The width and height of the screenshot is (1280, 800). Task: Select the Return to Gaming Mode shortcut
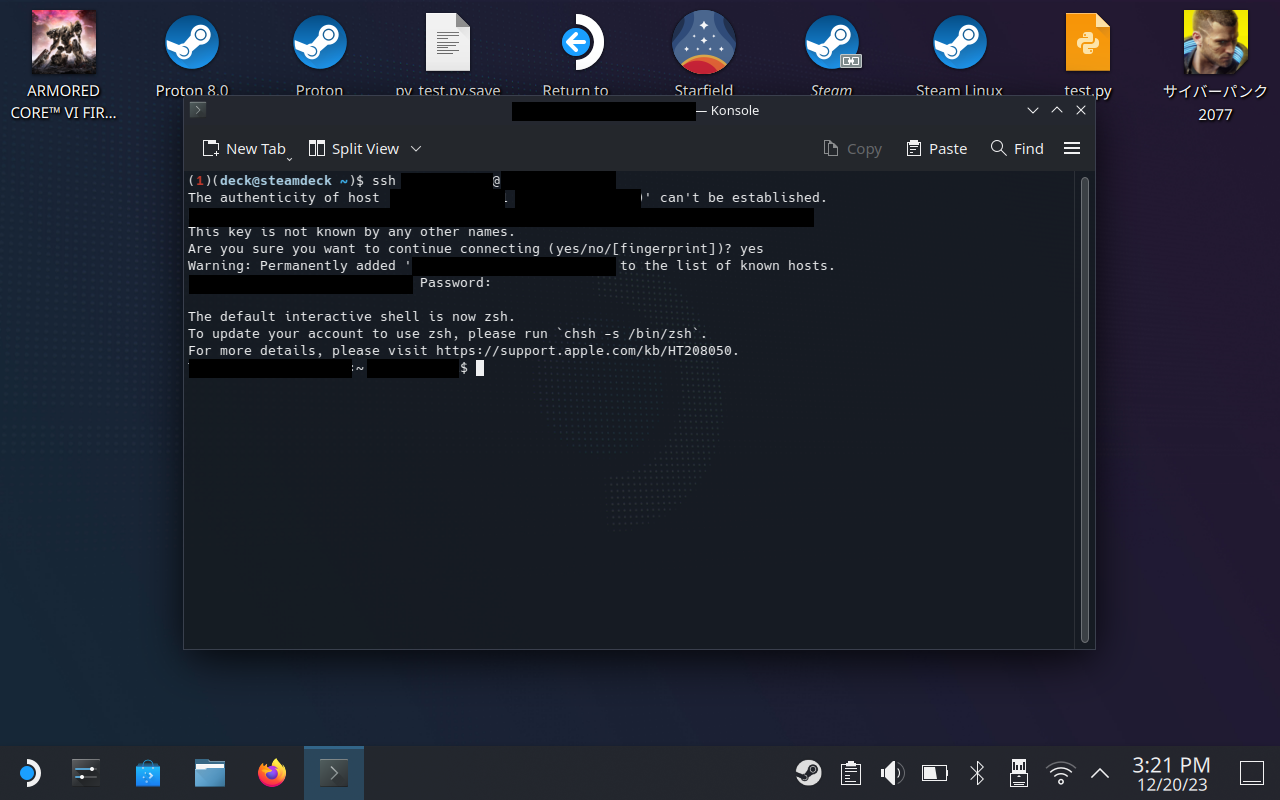click(575, 42)
